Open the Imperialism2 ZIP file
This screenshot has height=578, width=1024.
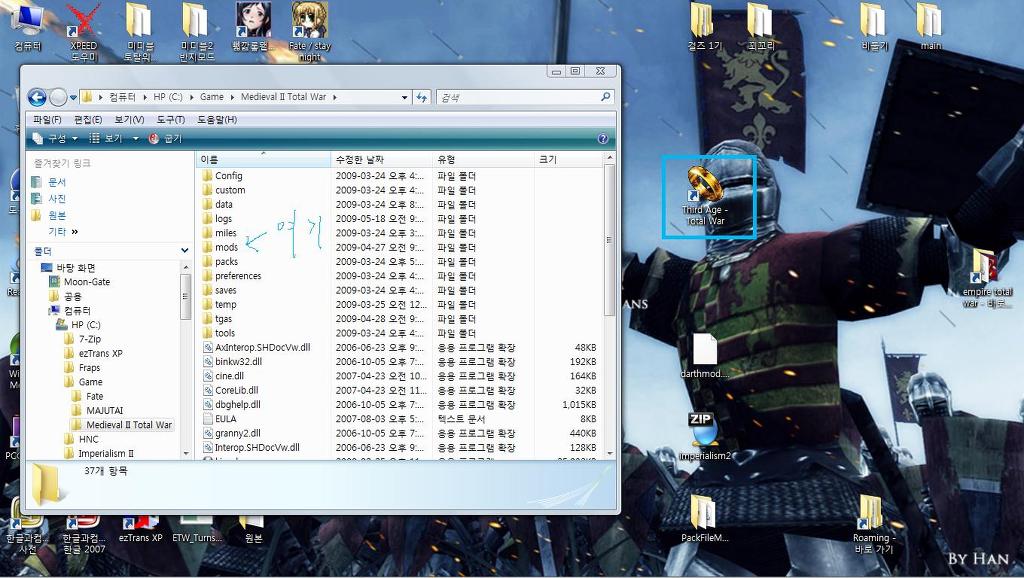[704, 436]
